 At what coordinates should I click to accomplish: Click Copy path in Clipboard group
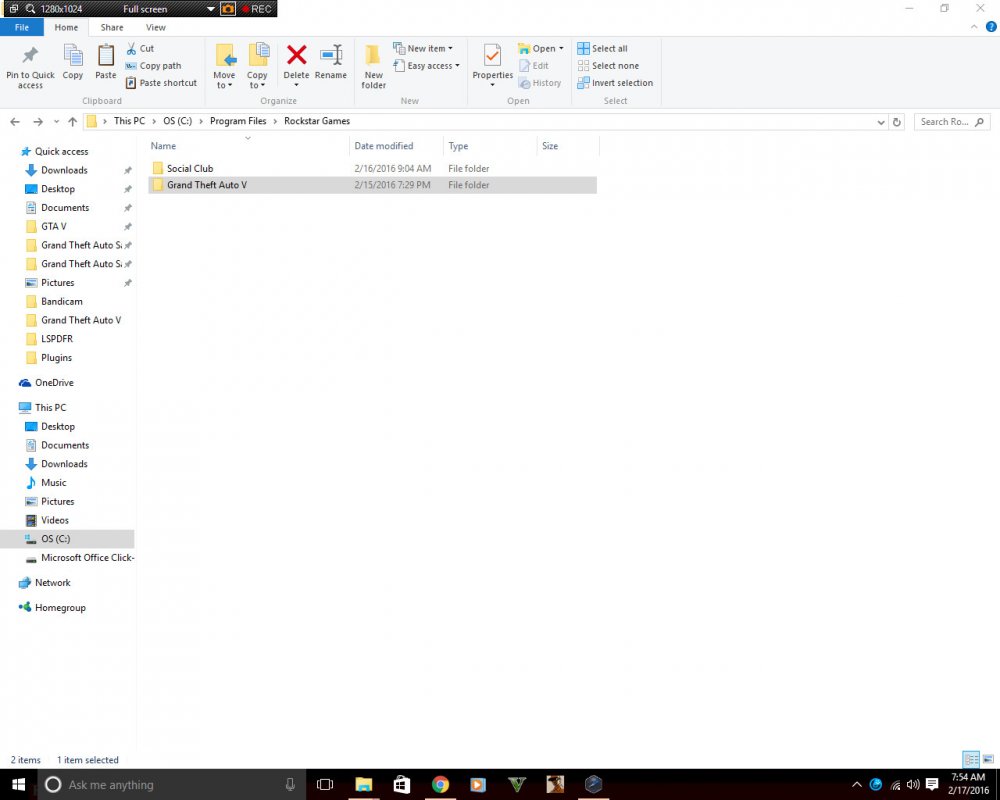click(x=153, y=66)
